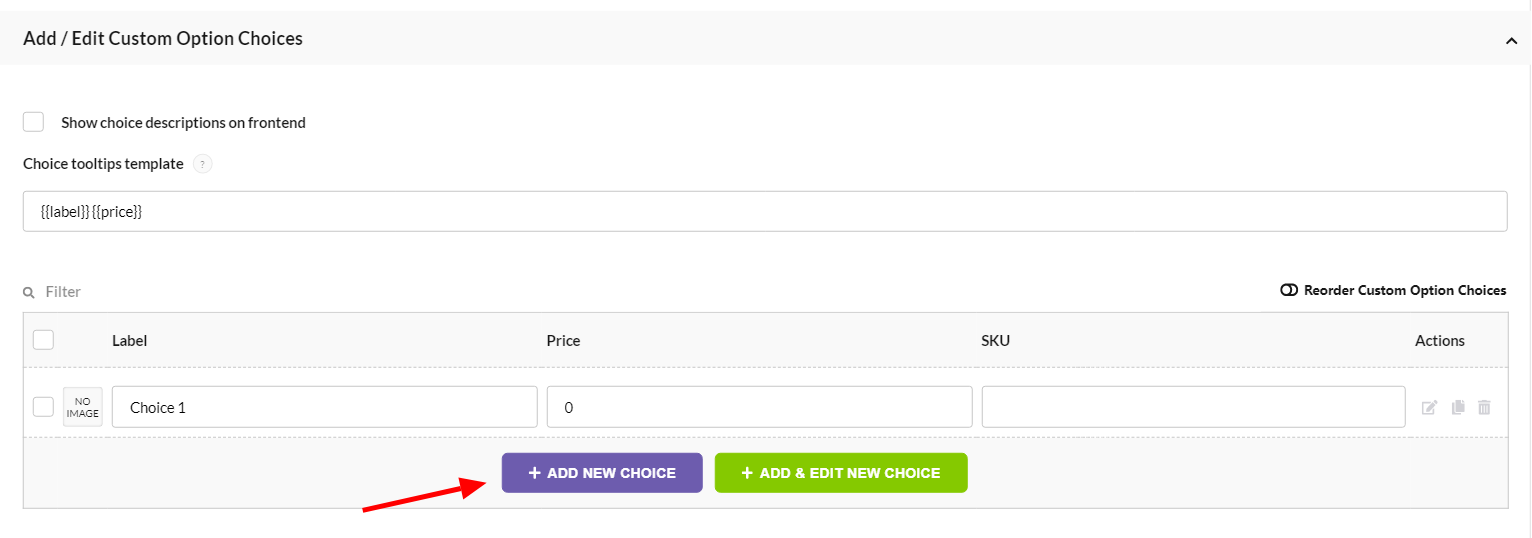This screenshot has height=538, width=1532.
Task: Click the Filter magnifier search icon
Action: click(x=29, y=292)
